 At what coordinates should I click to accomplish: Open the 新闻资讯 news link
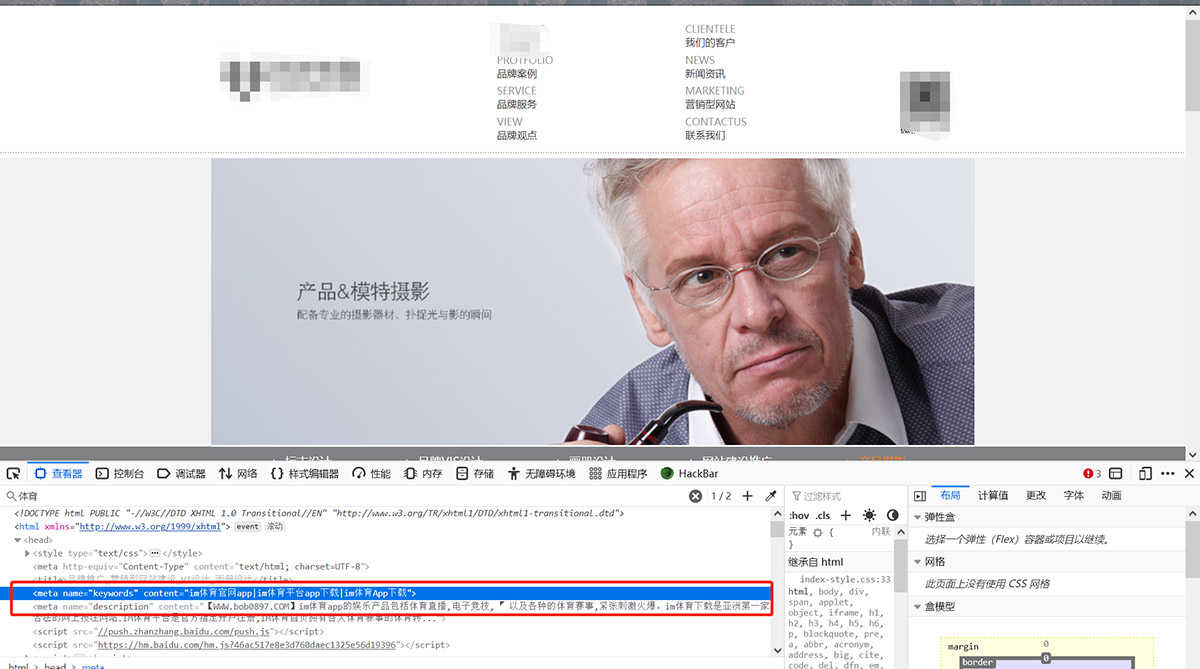point(705,74)
